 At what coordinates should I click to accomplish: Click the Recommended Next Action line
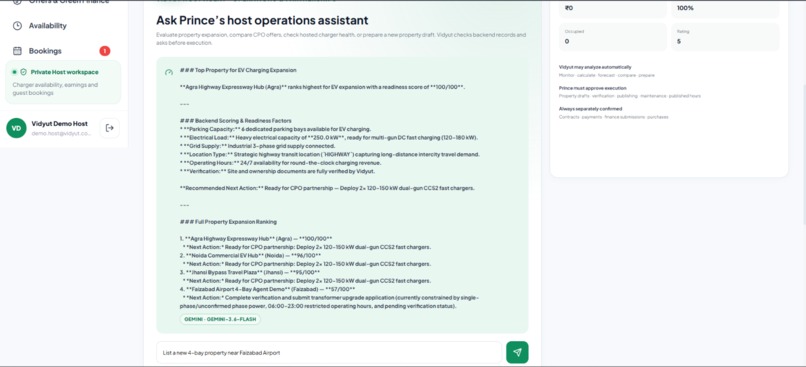click(327, 188)
